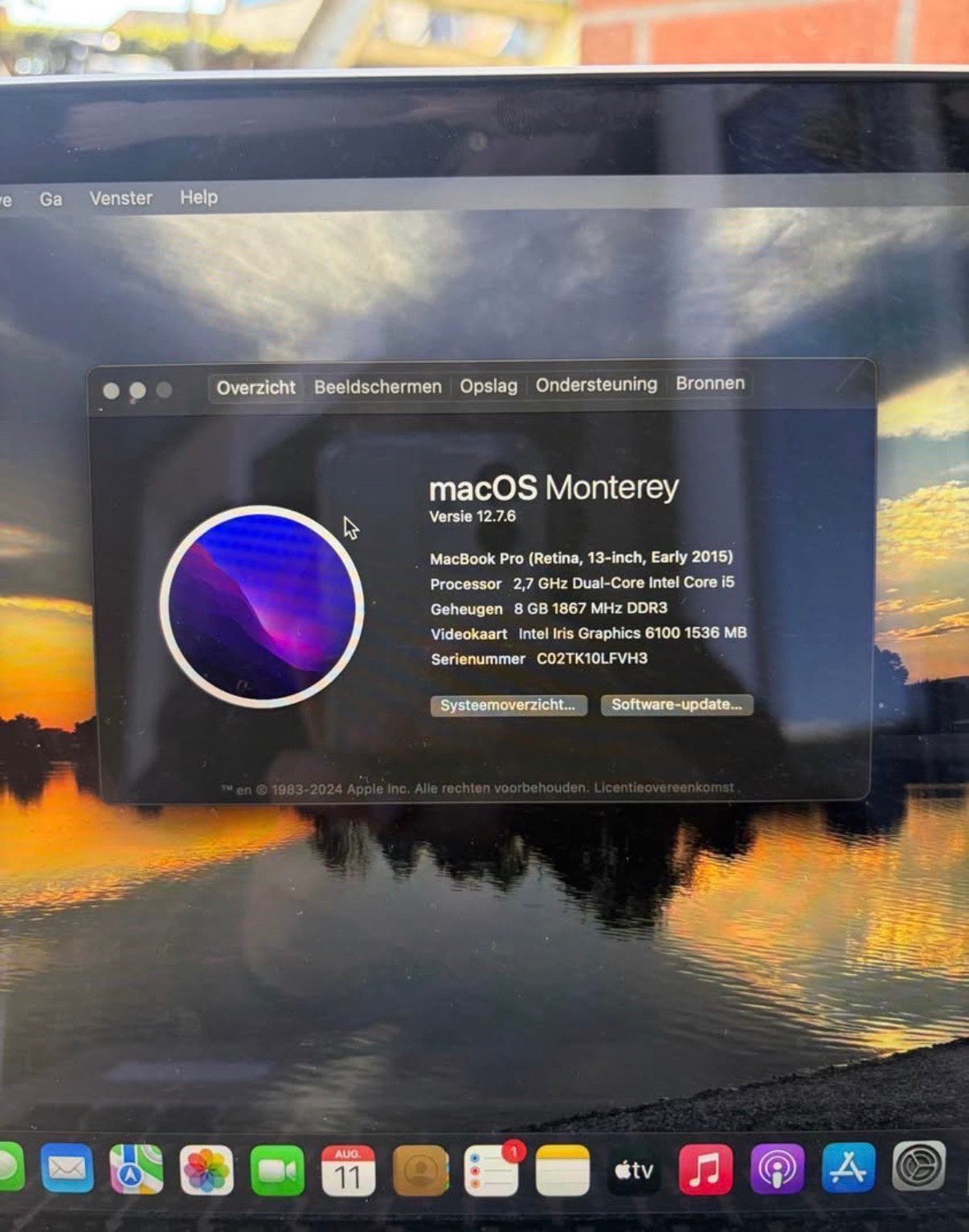The image size is (969, 1232).
Task: Click the MacBook Pro (Retina, 13-inch, Early 2015) text
Action: point(582,557)
